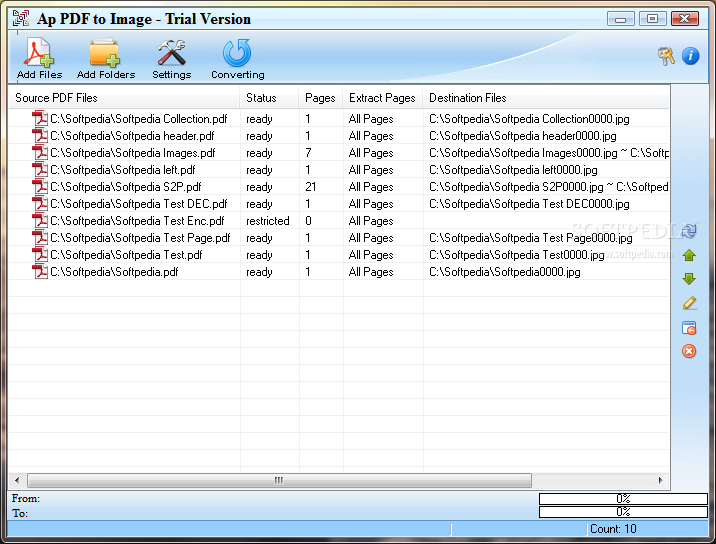Click destination Softpedia header0000.jpg

tap(523, 136)
